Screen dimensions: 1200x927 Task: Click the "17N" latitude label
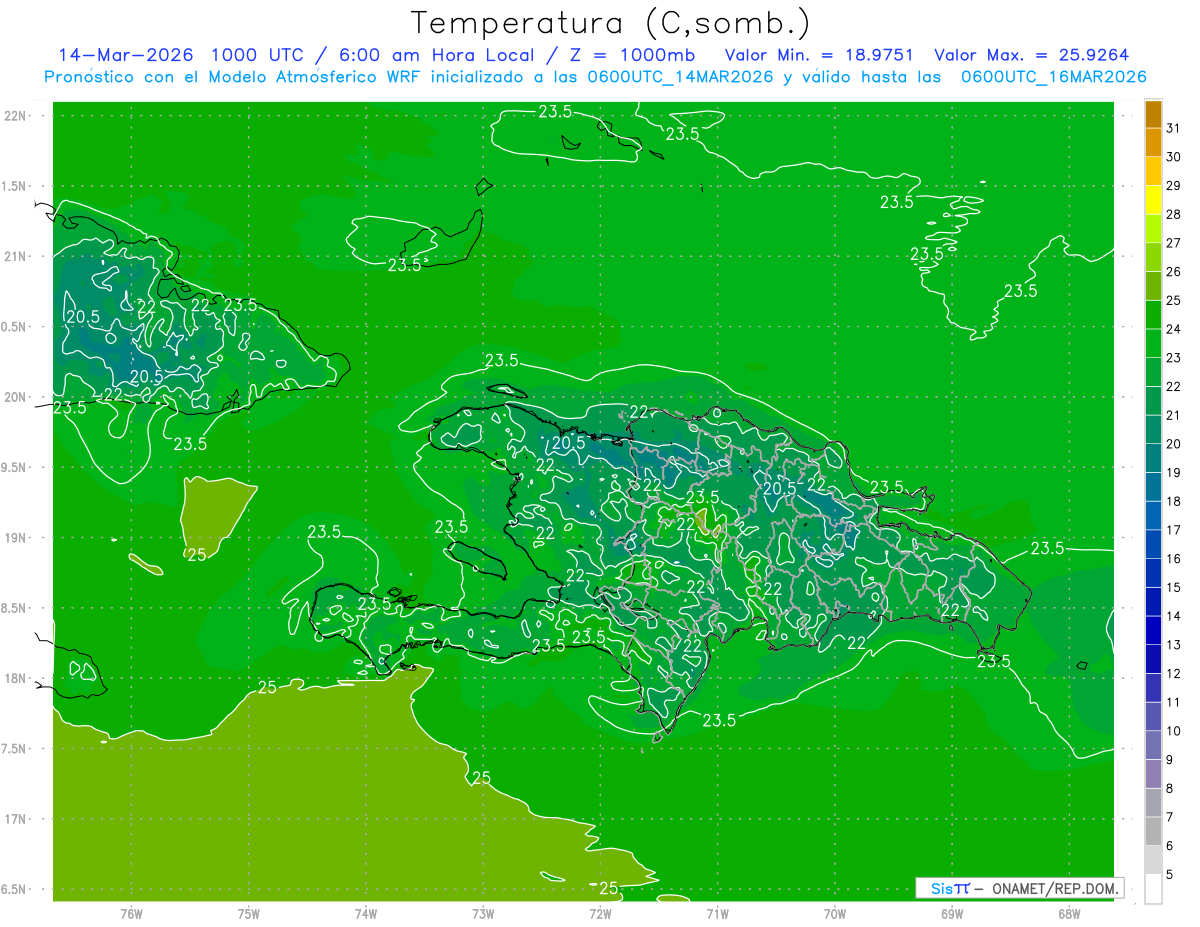[15, 819]
